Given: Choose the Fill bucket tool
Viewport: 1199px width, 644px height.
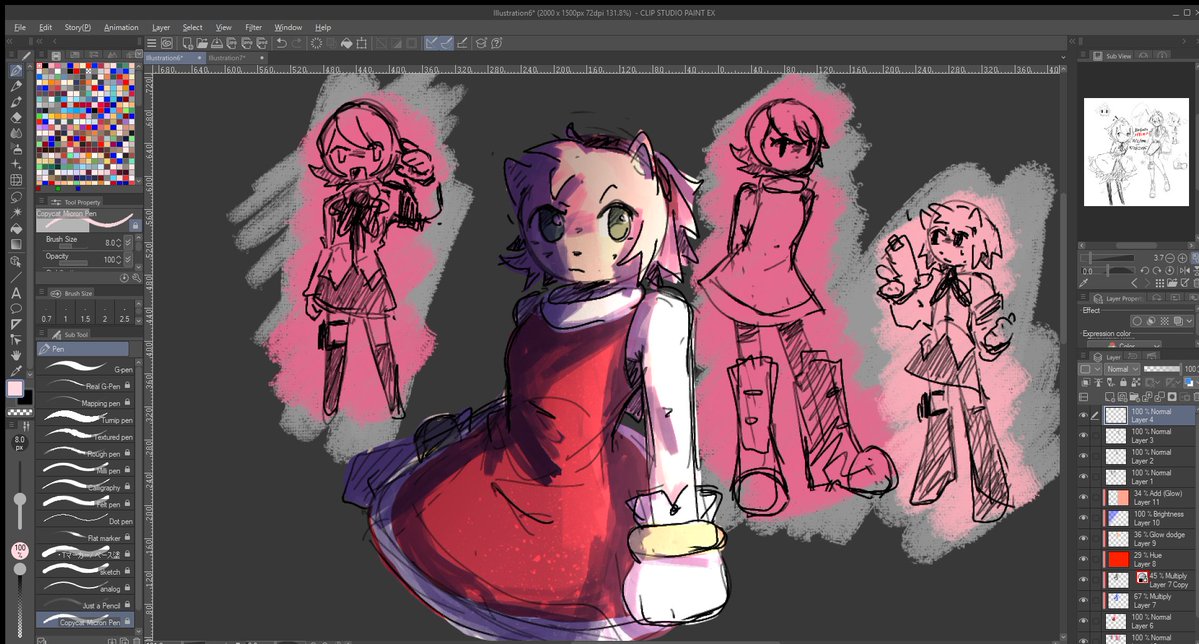Looking at the screenshot, I should click(16, 228).
